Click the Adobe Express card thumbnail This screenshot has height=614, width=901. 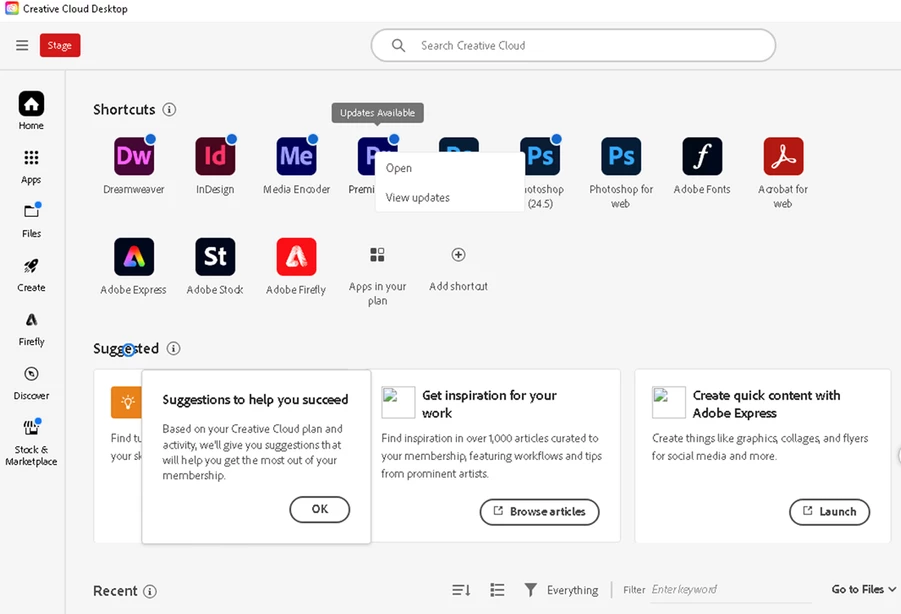[x=669, y=402]
